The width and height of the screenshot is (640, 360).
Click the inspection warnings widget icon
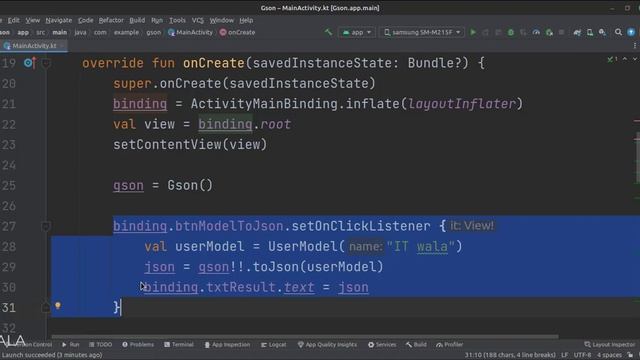point(612,59)
